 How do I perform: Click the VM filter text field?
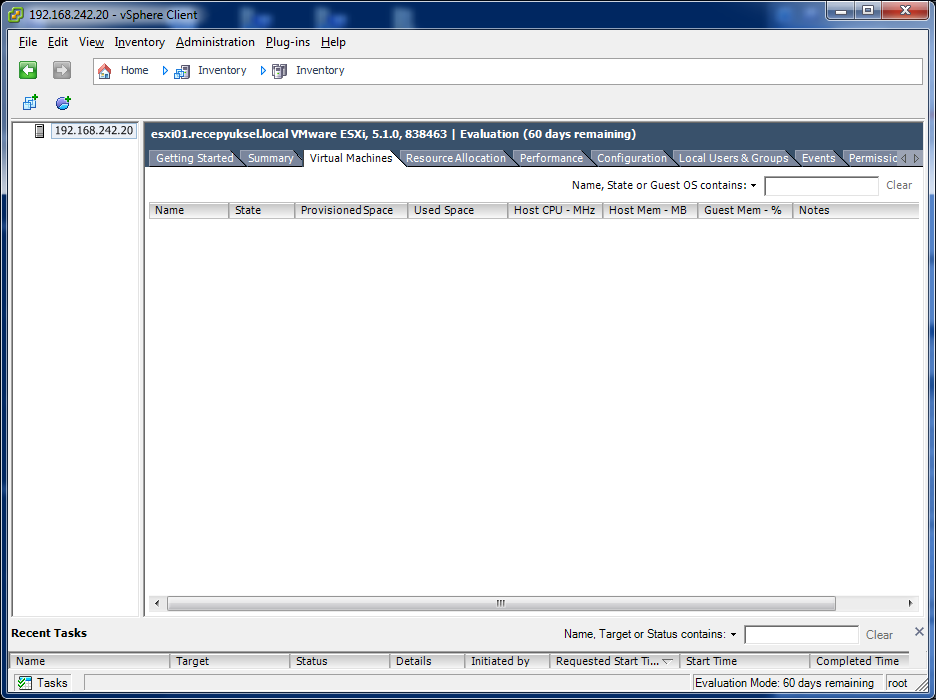tap(821, 186)
